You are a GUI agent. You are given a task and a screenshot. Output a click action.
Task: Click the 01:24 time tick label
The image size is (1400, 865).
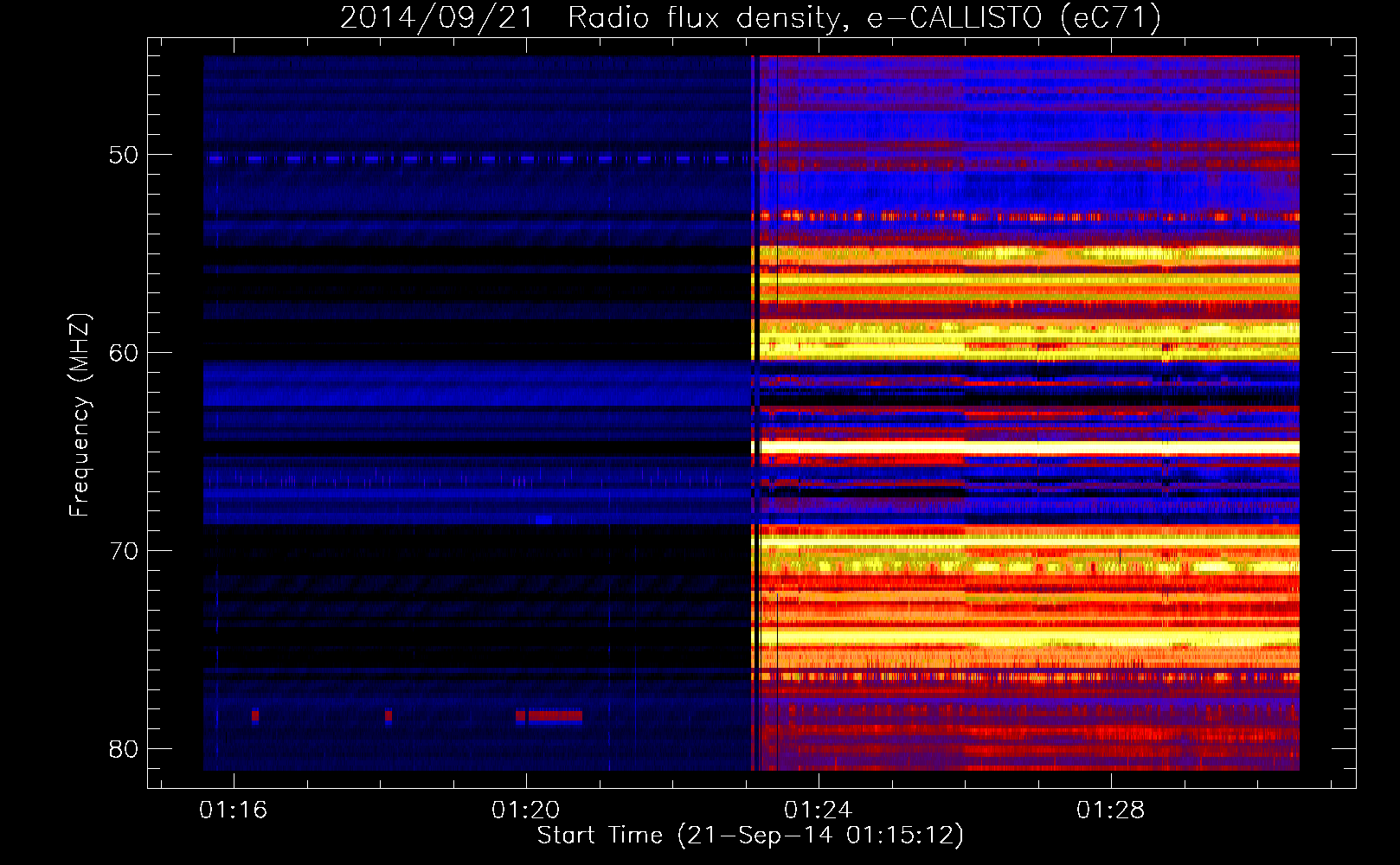coord(819,811)
